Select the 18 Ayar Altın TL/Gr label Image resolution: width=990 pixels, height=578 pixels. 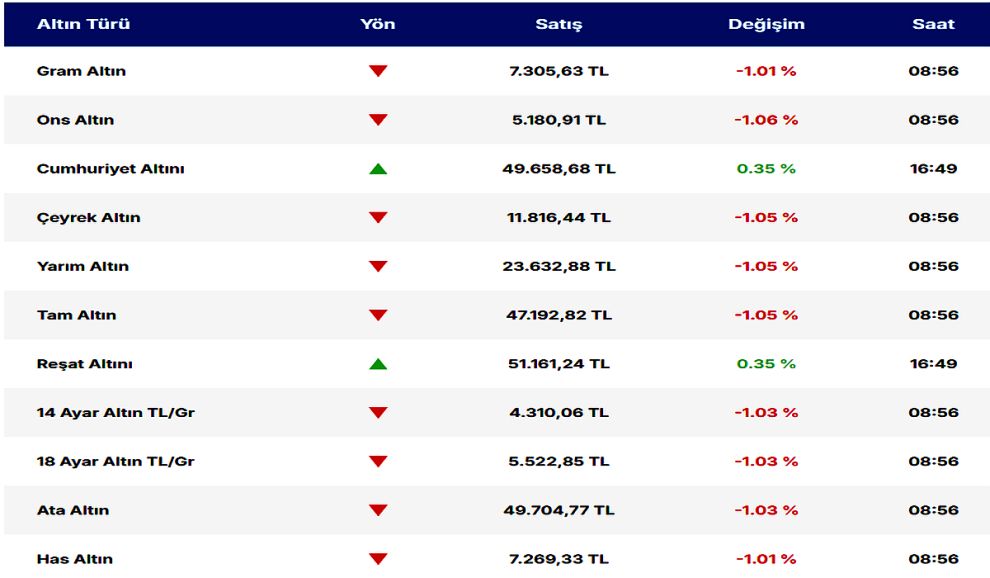(115, 462)
